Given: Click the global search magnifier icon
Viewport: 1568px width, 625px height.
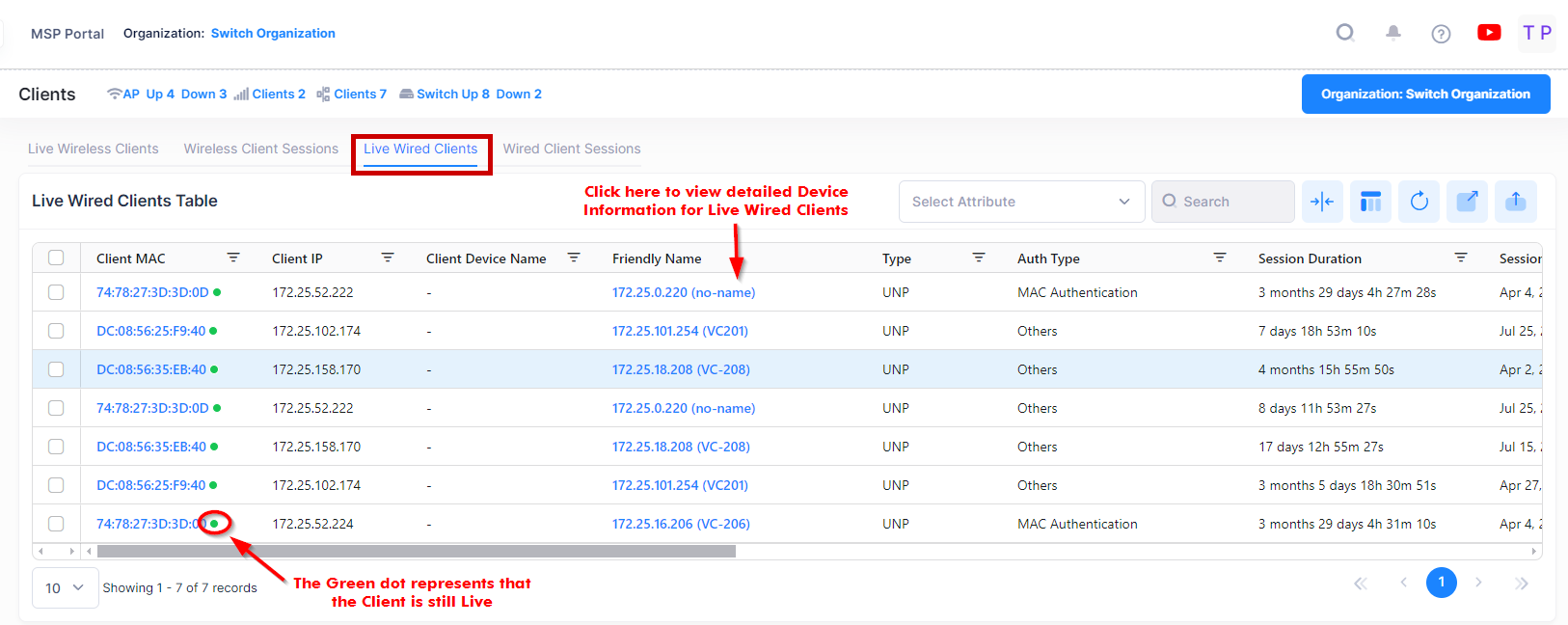Looking at the screenshot, I should tap(1345, 34).
